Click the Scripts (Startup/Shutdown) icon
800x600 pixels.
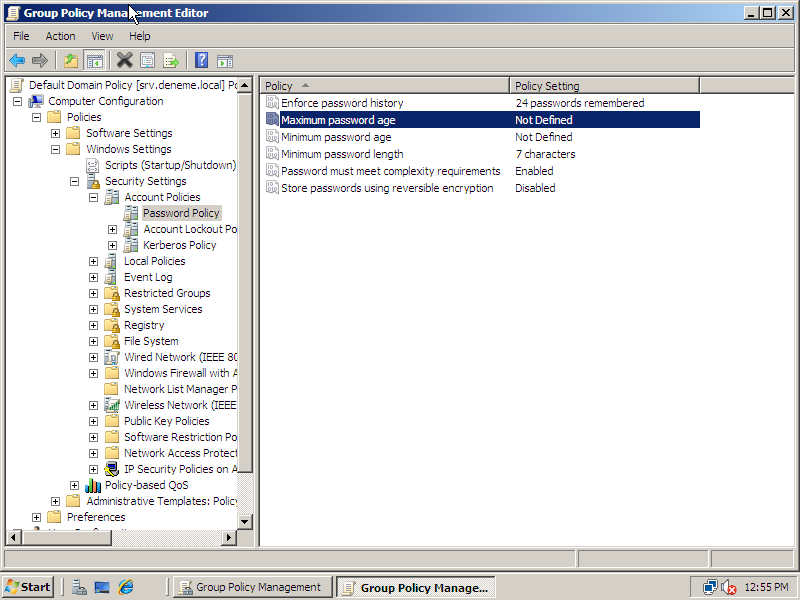[x=92, y=165]
